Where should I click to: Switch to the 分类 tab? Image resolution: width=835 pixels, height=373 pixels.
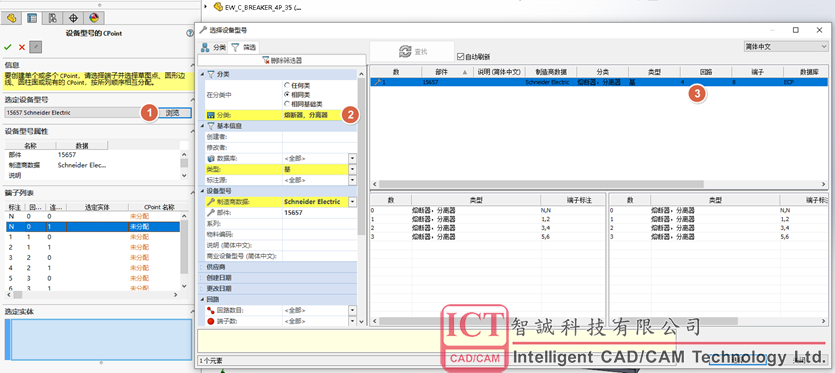point(214,47)
